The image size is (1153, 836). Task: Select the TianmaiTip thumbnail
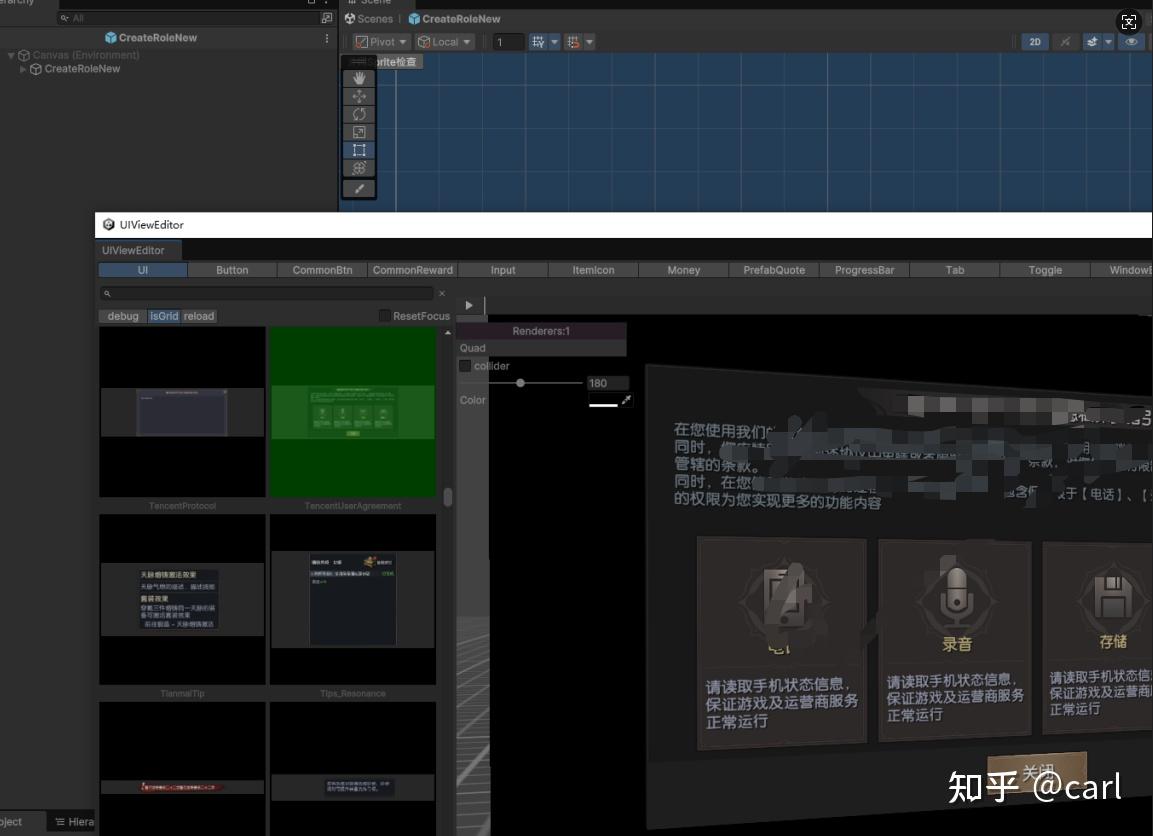click(x=182, y=599)
